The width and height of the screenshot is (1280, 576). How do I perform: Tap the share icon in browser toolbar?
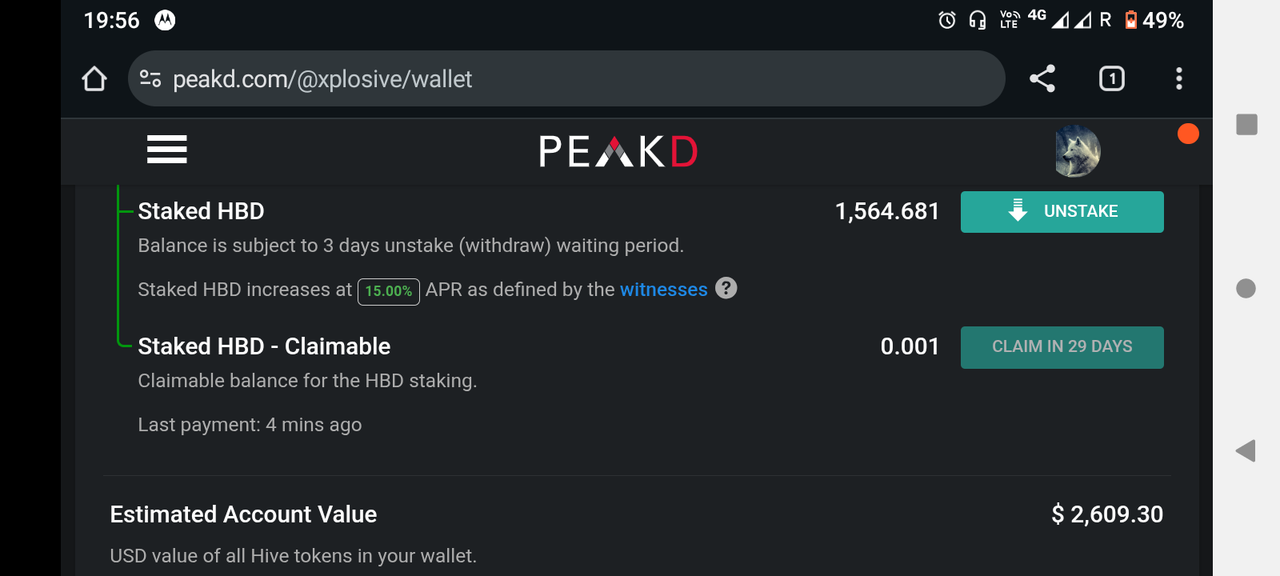click(1042, 79)
